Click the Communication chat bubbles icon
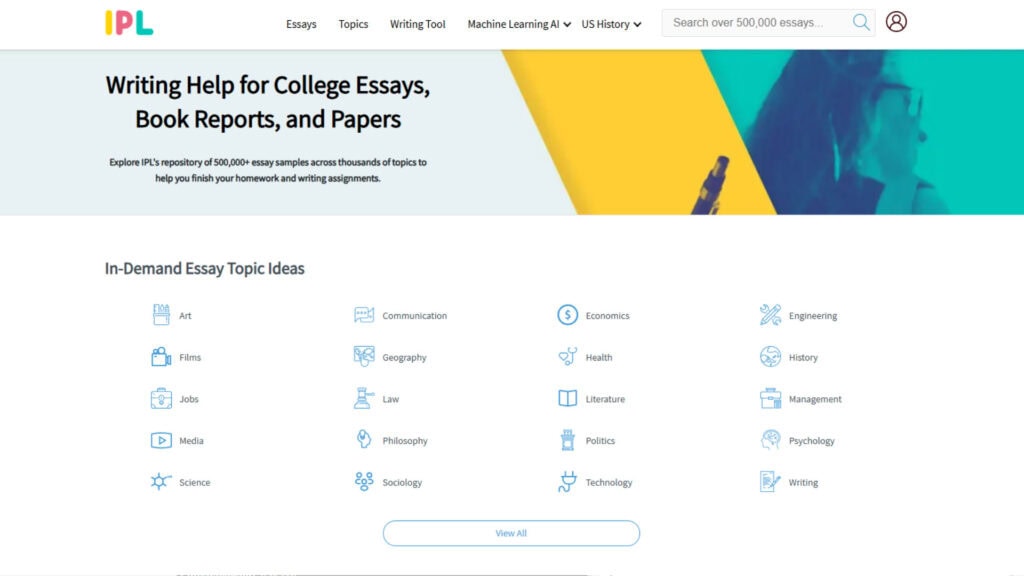 [x=364, y=315]
